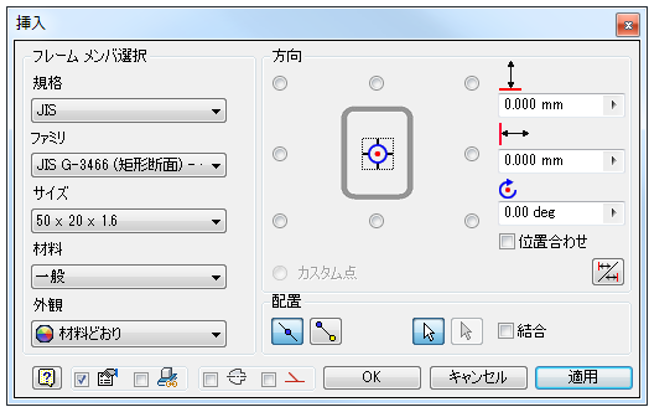Click the properties sheet icon in bottom bar
The width and height of the screenshot is (651, 409).
[x=107, y=377]
